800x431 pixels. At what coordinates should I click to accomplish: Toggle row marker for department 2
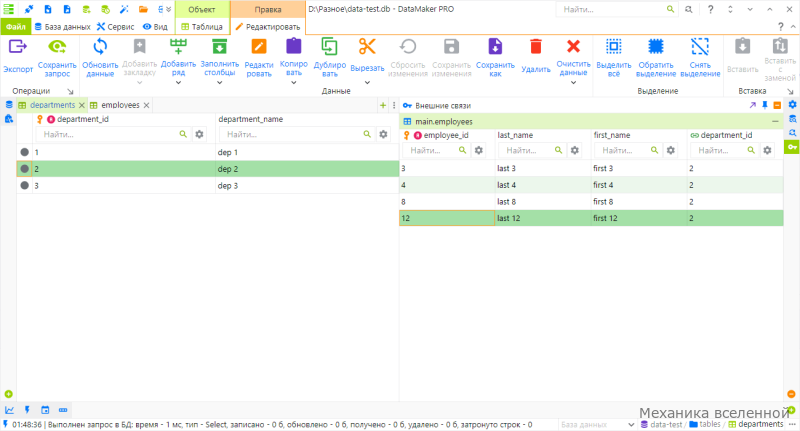tap(24, 169)
